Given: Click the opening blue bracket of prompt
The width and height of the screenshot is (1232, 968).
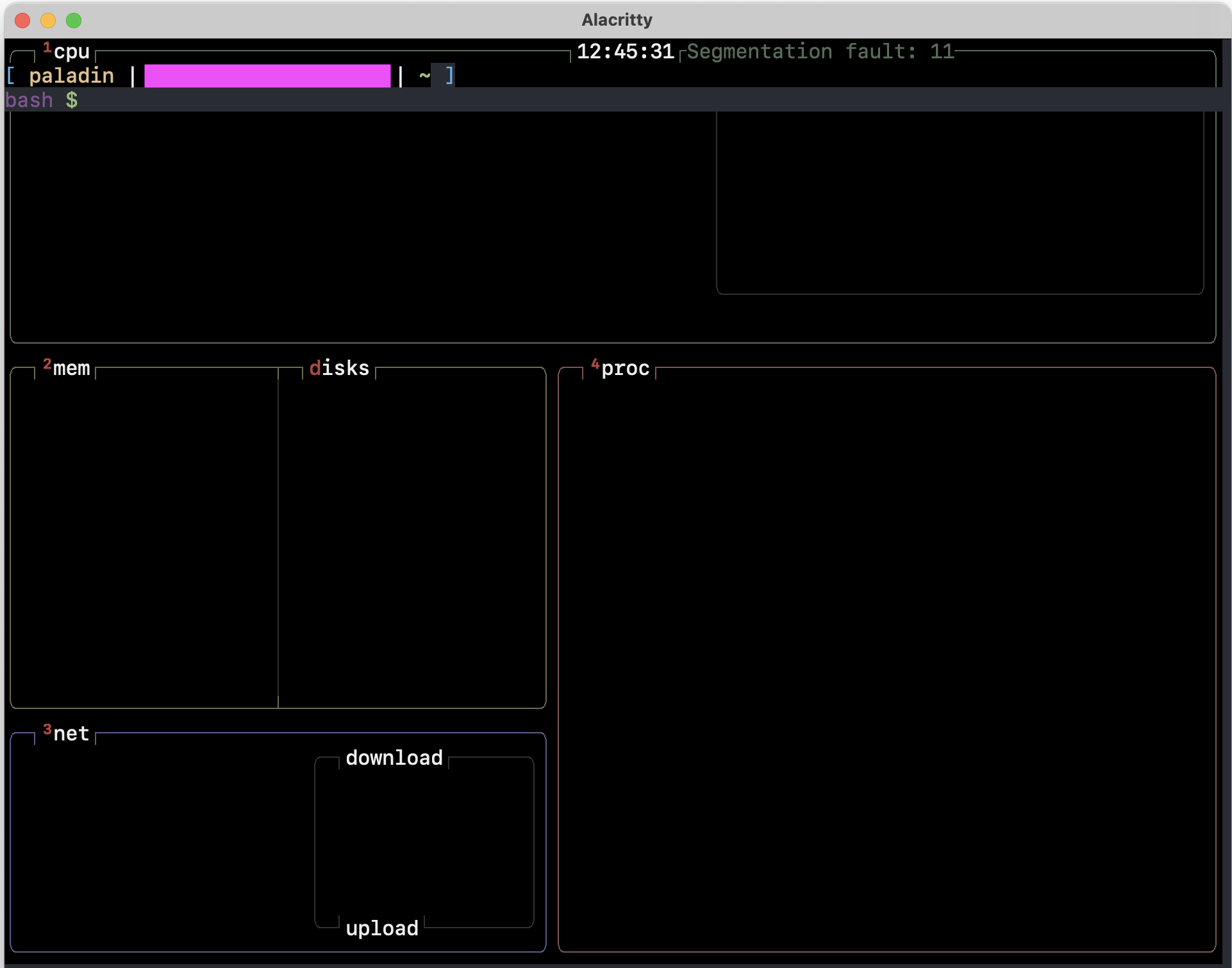Looking at the screenshot, I should [11, 76].
